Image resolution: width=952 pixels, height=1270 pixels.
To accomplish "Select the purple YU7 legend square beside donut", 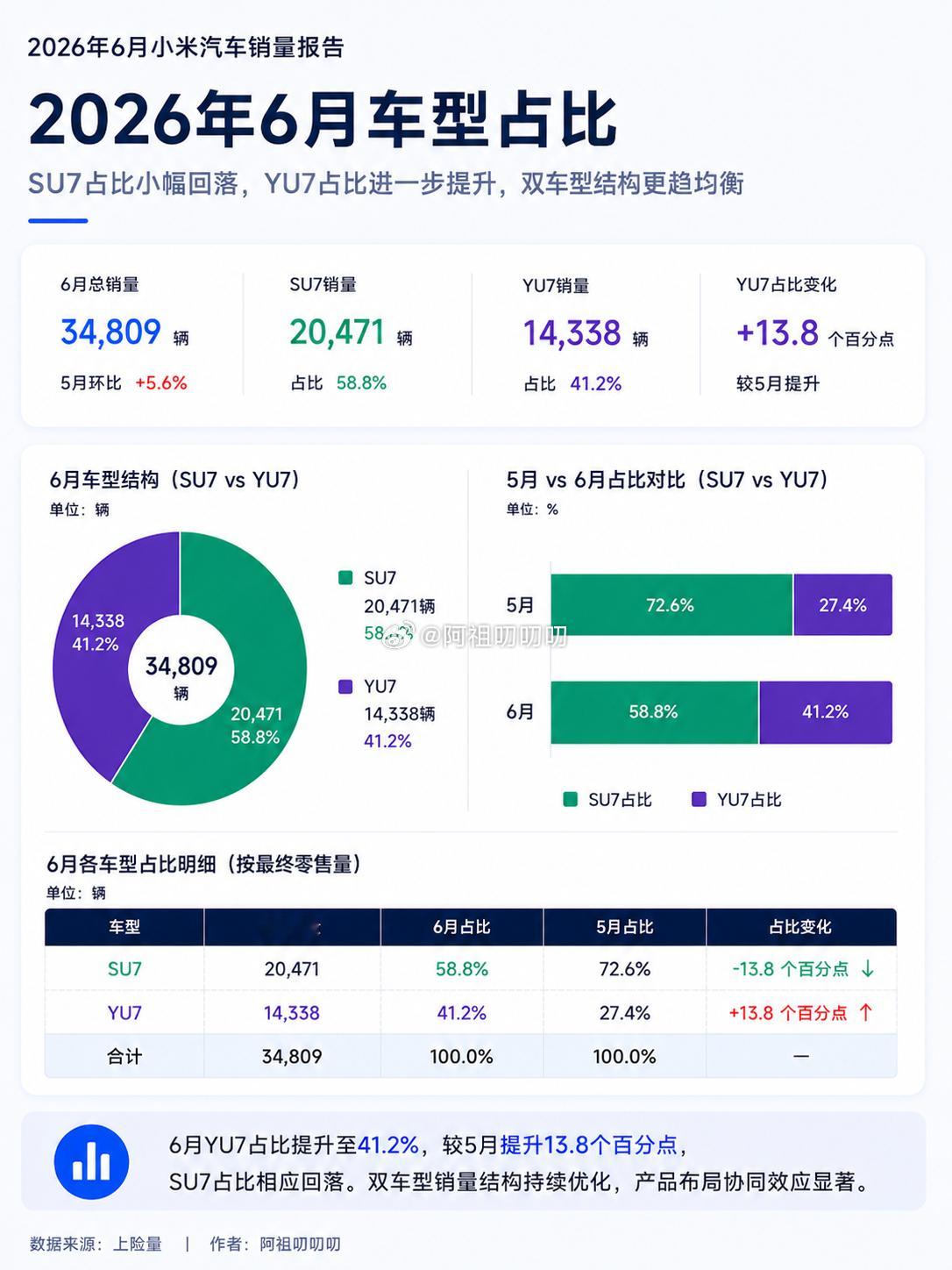I will [345, 686].
